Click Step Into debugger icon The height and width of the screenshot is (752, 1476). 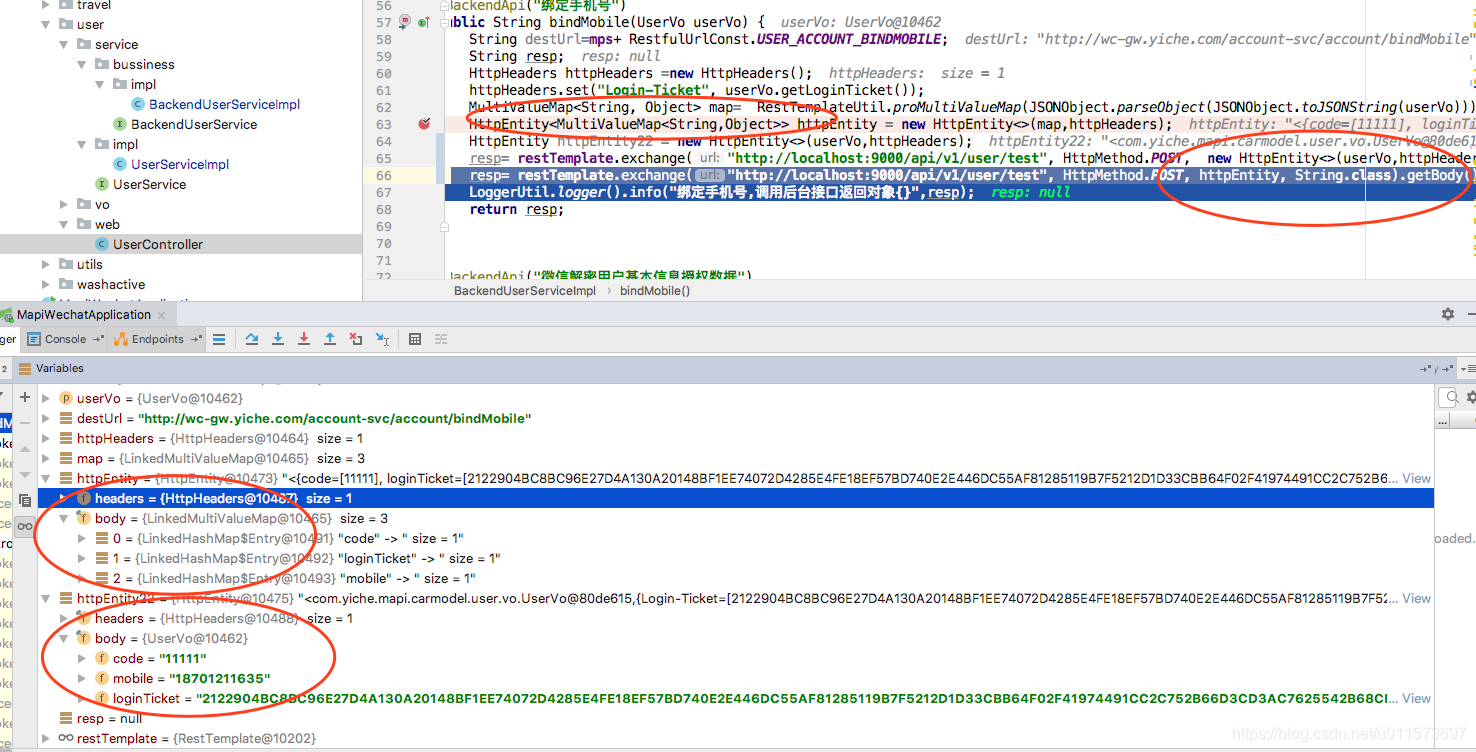(278, 339)
